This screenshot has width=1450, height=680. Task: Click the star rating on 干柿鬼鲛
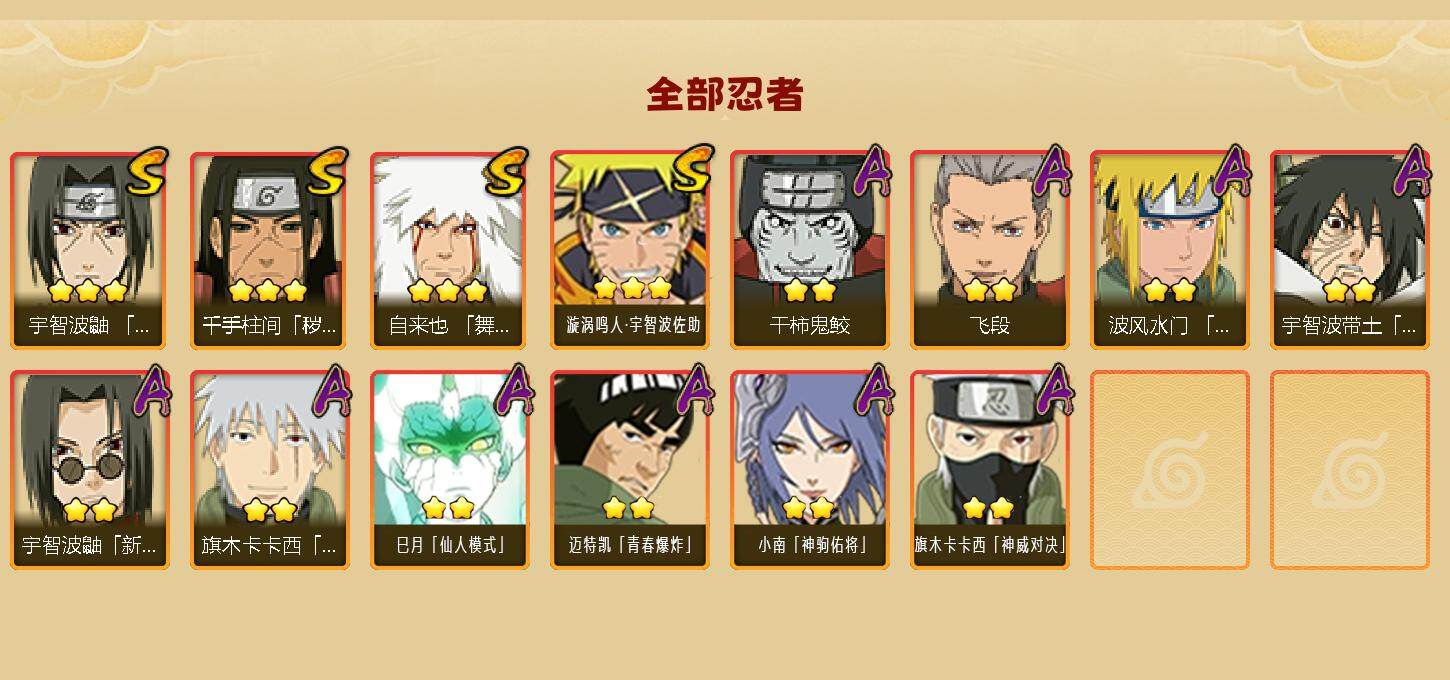pos(810,290)
